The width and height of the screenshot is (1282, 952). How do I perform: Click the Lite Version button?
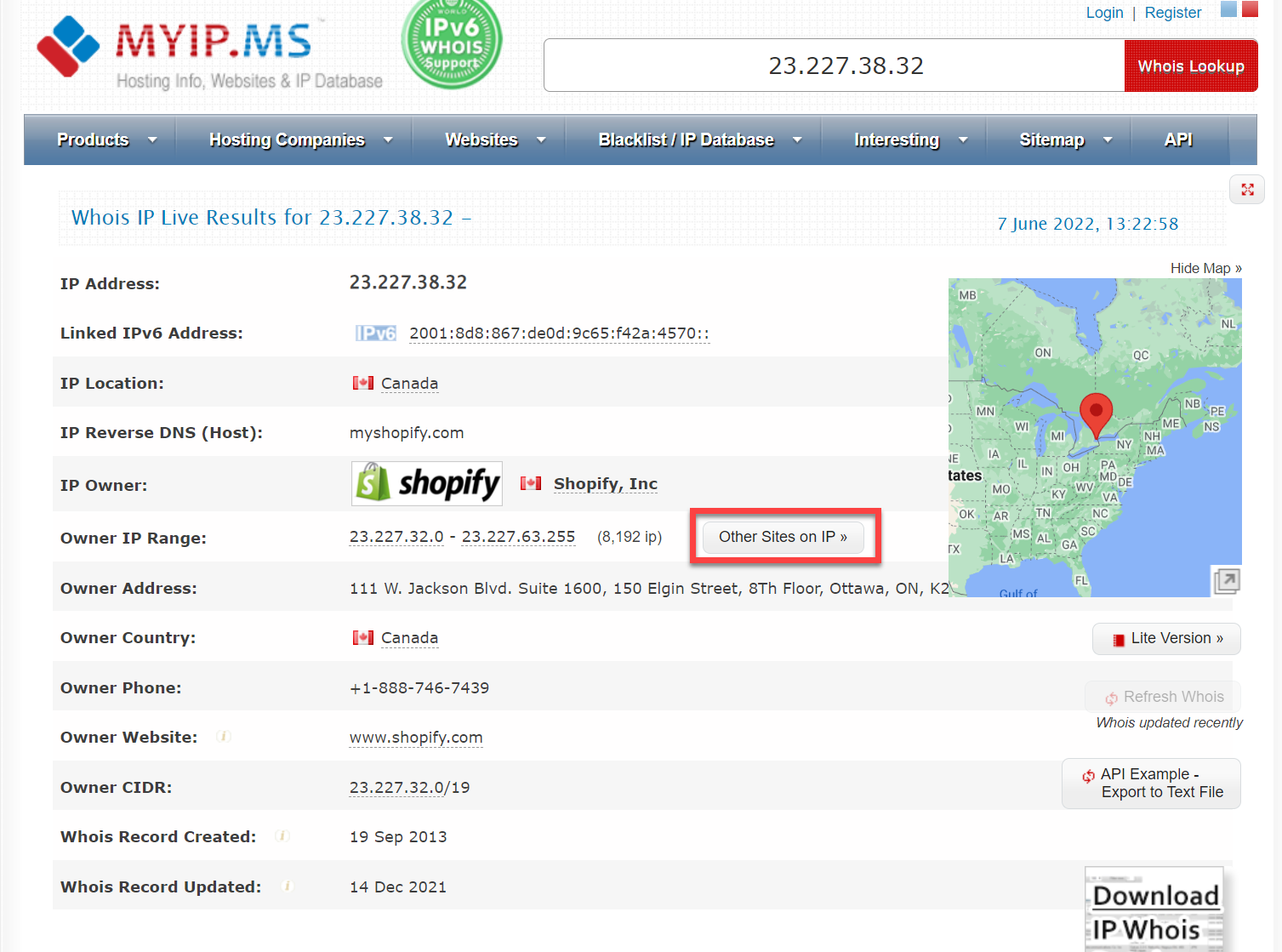tap(1166, 639)
